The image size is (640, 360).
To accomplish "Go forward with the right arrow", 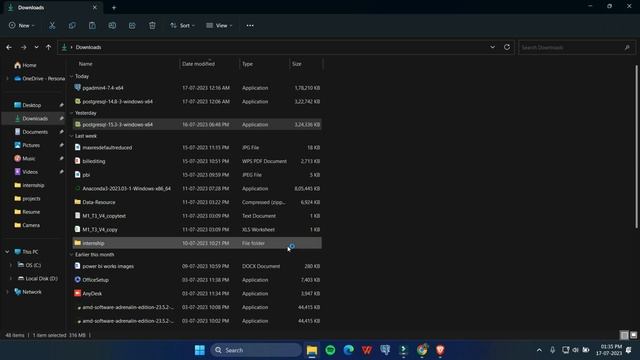I will click(x=23, y=47).
